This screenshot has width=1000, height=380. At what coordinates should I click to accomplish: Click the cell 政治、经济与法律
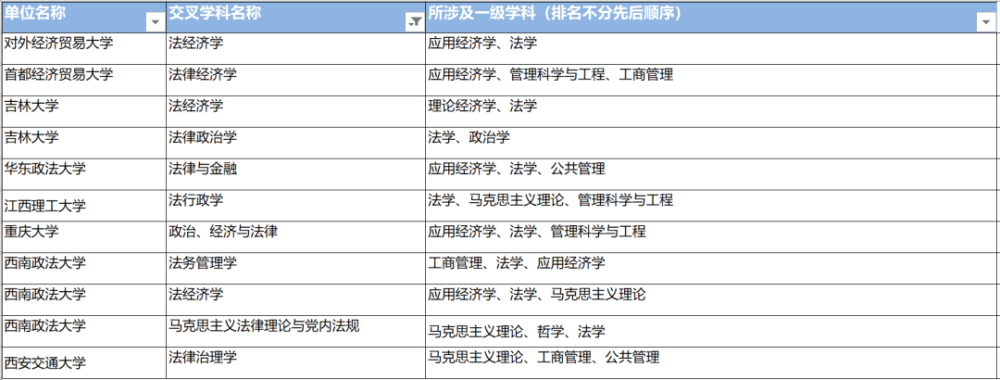click(x=296, y=237)
